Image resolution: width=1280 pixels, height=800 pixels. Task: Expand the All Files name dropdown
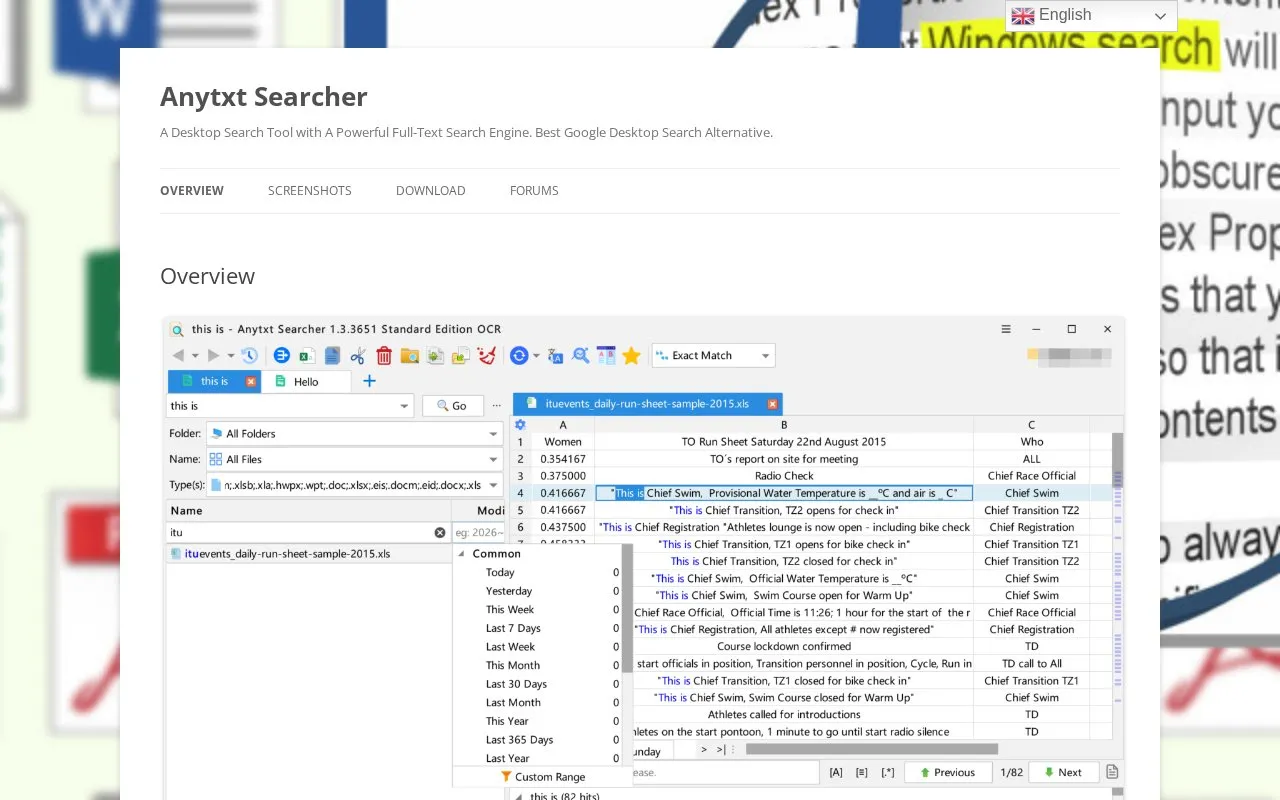pyautogui.click(x=355, y=460)
